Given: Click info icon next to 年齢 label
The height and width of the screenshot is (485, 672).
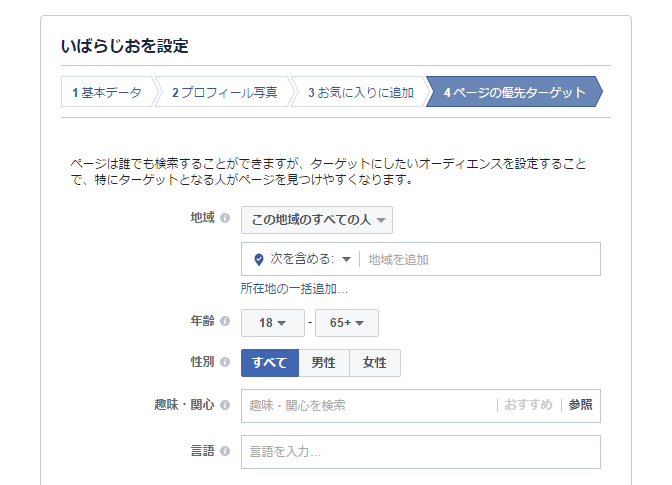Looking at the screenshot, I should point(225,321).
